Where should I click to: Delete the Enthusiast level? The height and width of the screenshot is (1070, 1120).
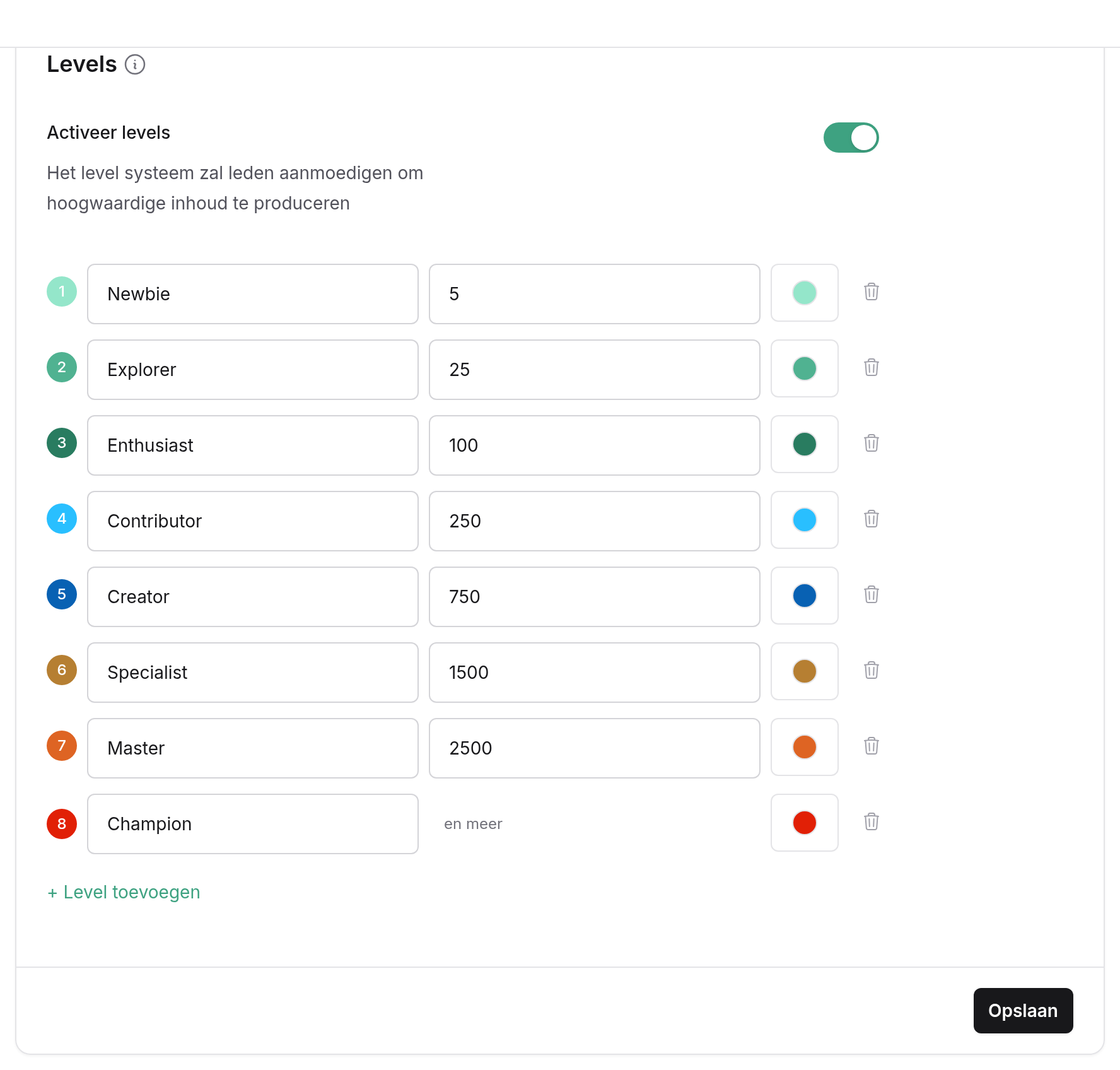click(872, 443)
